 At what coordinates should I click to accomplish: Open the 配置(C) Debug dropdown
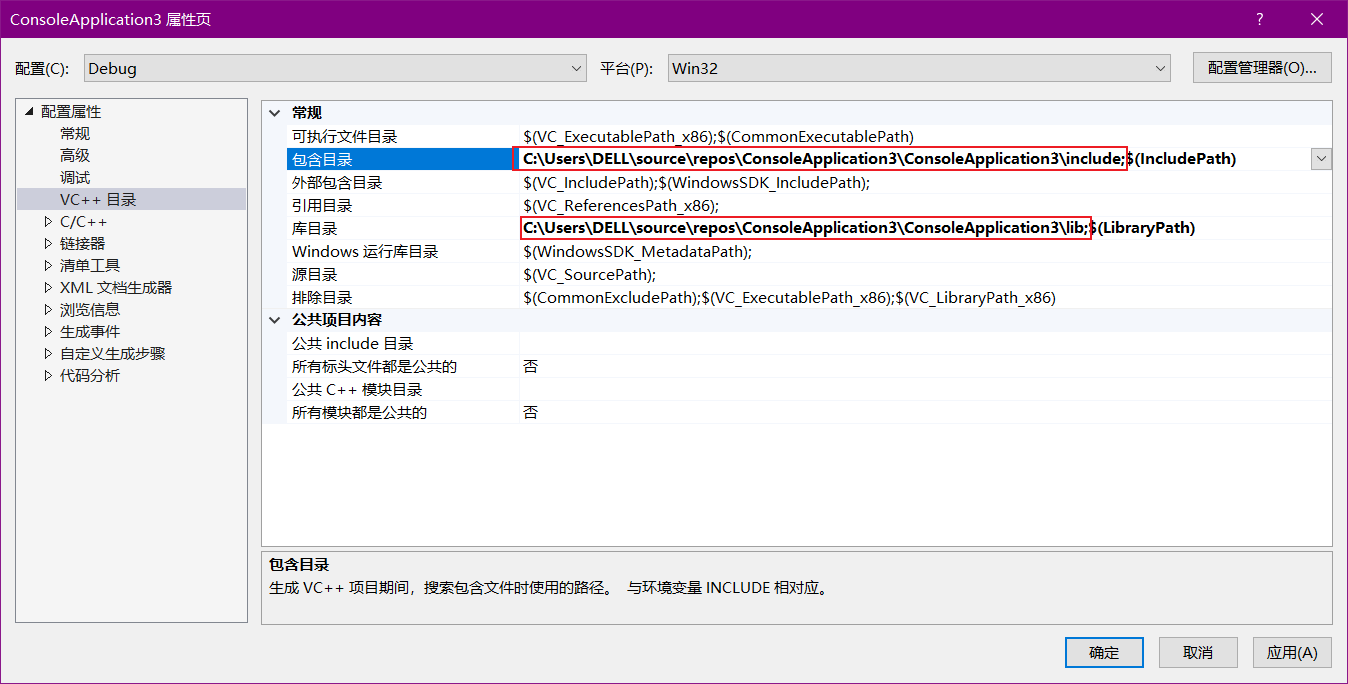(x=335, y=68)
